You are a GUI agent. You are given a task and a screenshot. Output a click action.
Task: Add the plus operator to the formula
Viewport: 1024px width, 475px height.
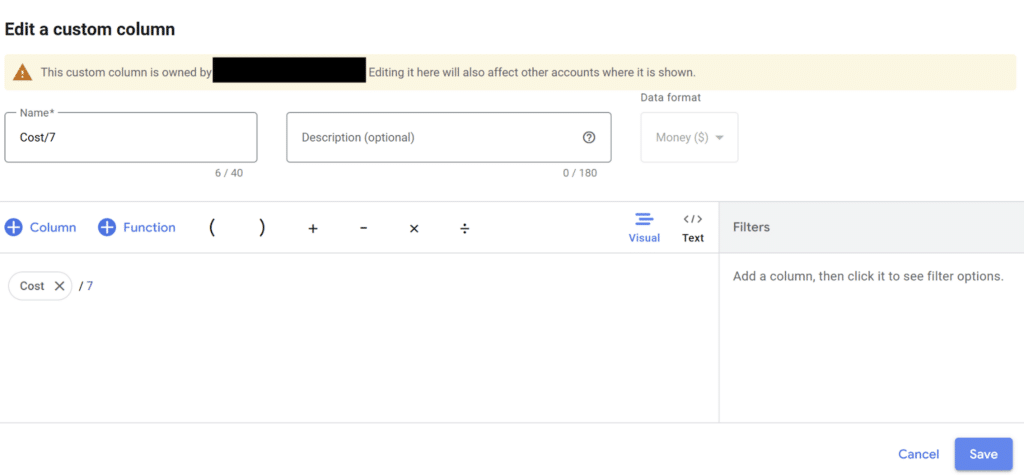pos(313,229)
